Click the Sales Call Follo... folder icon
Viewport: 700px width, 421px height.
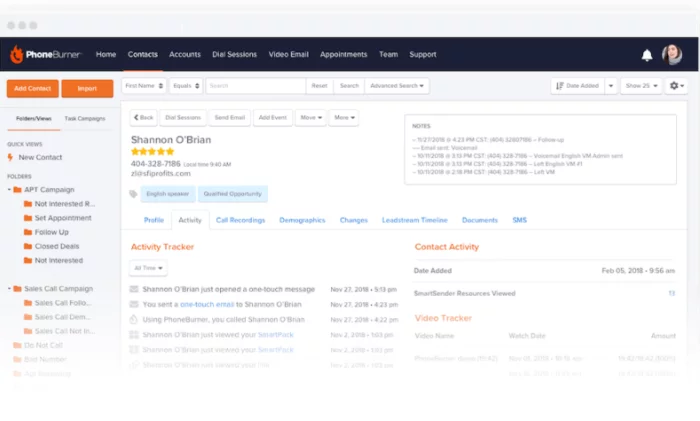28,303
